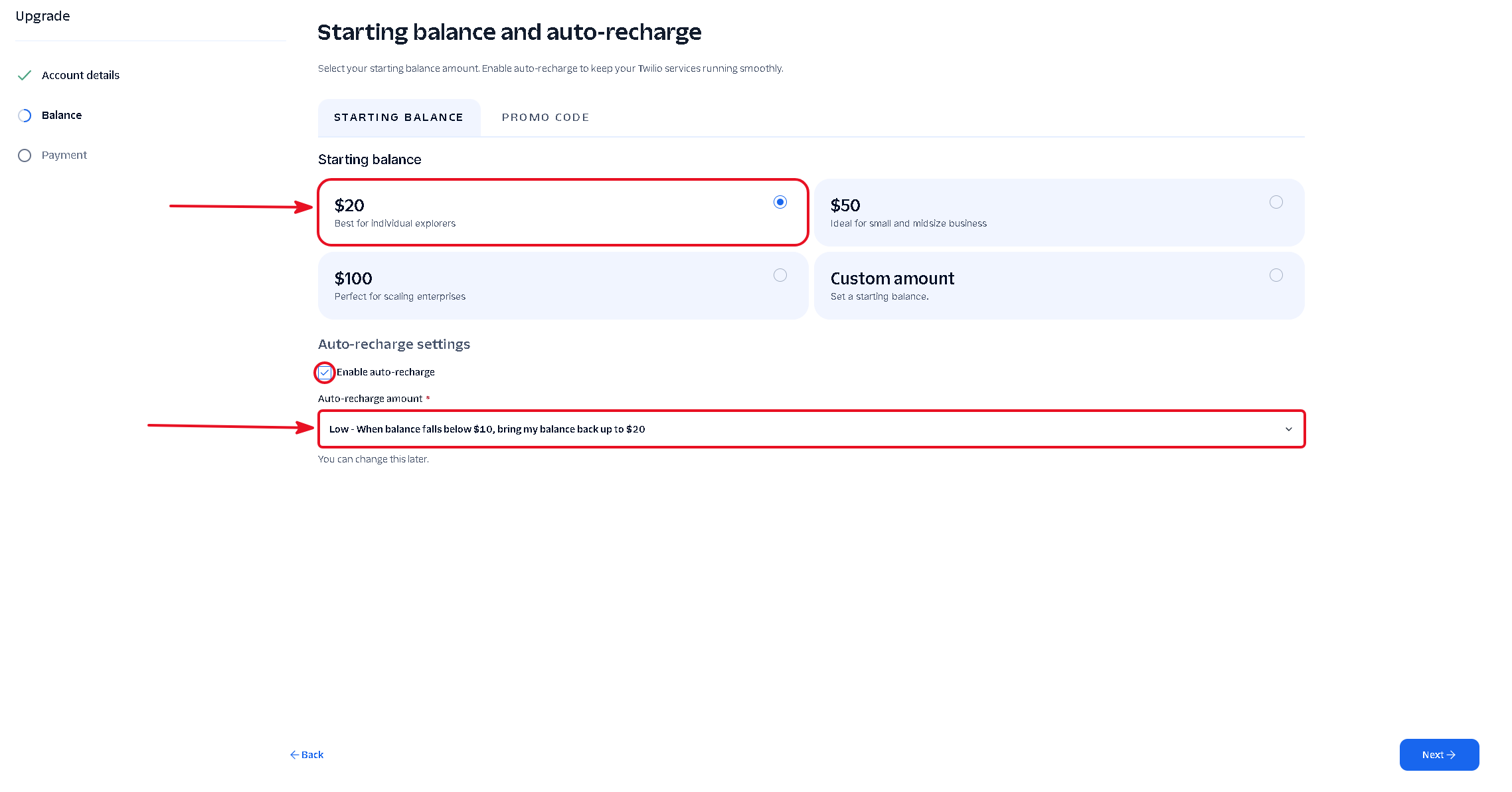Switch to the Starting Balance tab
Screen dimensions: 1512x792
click(398, 118)
